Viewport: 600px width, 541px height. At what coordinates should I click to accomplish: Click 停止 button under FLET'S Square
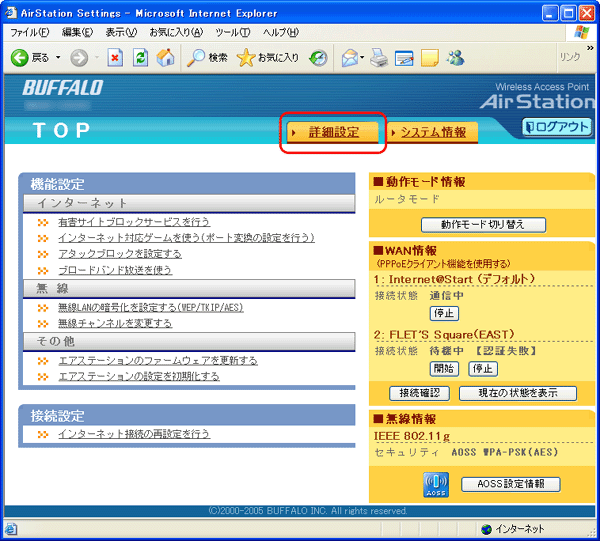(x=483, y=369)
